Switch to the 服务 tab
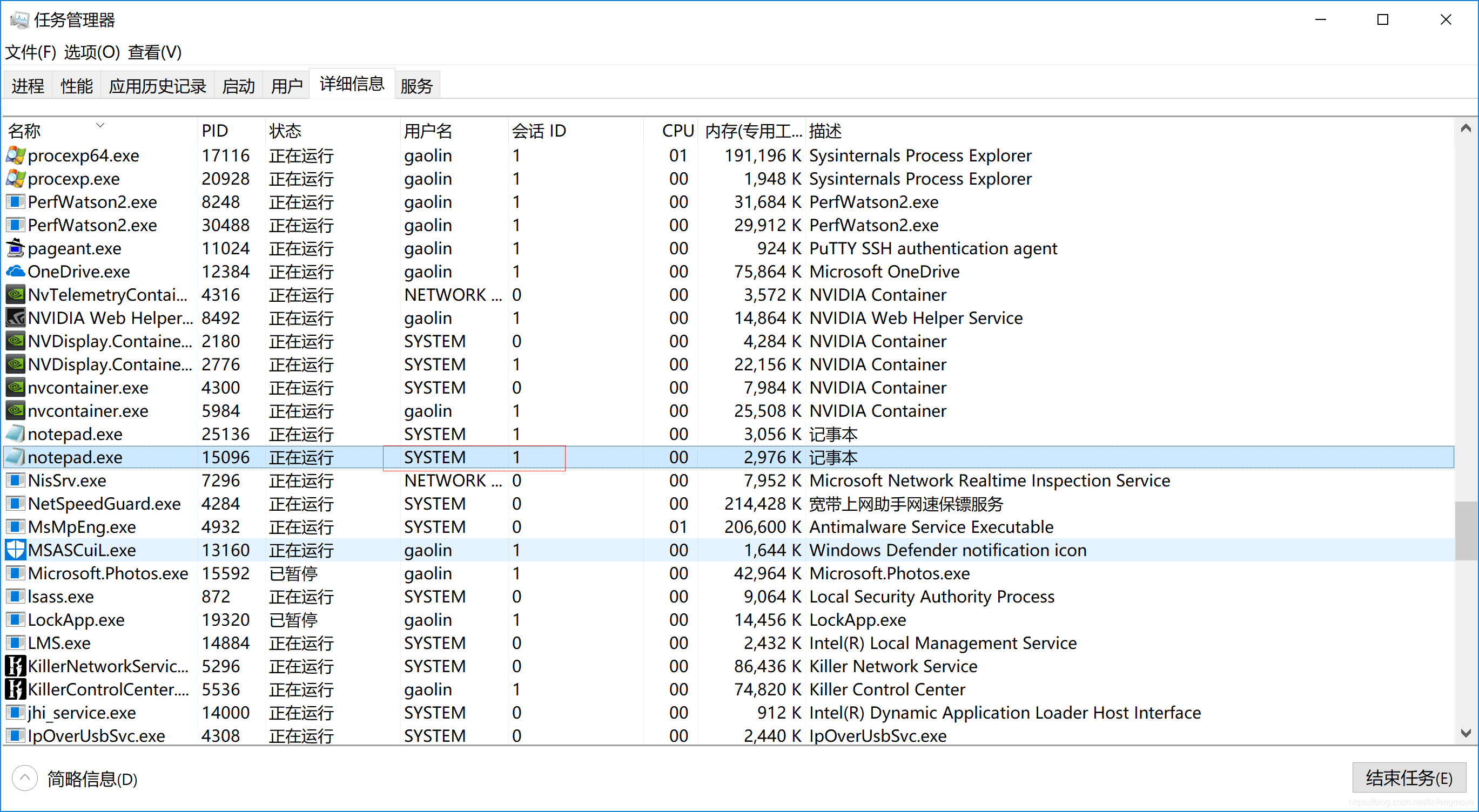Image resolution: width=1479 pixels, height=812 pixels. point(416,86)
